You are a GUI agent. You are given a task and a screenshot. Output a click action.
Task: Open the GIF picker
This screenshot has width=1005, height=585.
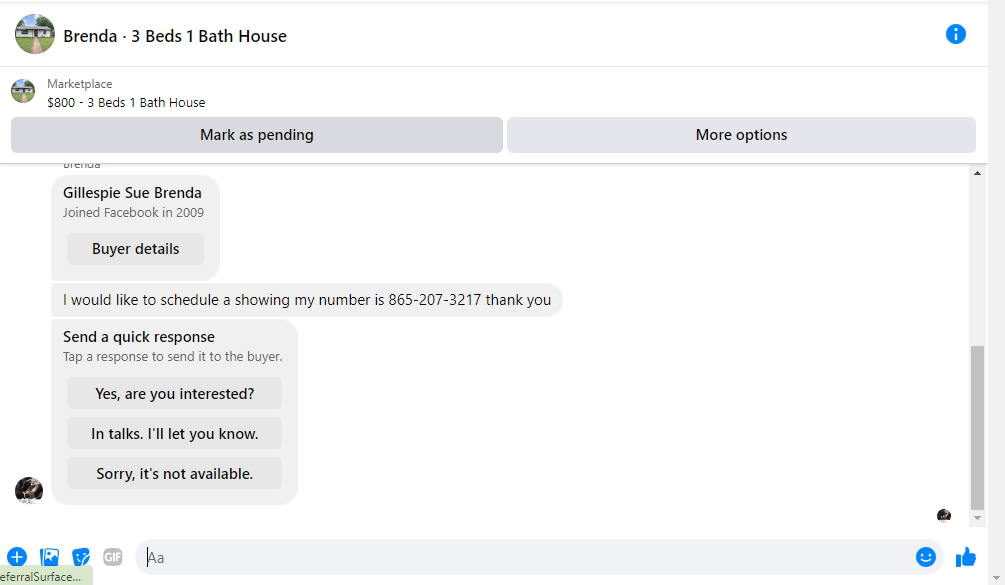[x=113, y=557]
